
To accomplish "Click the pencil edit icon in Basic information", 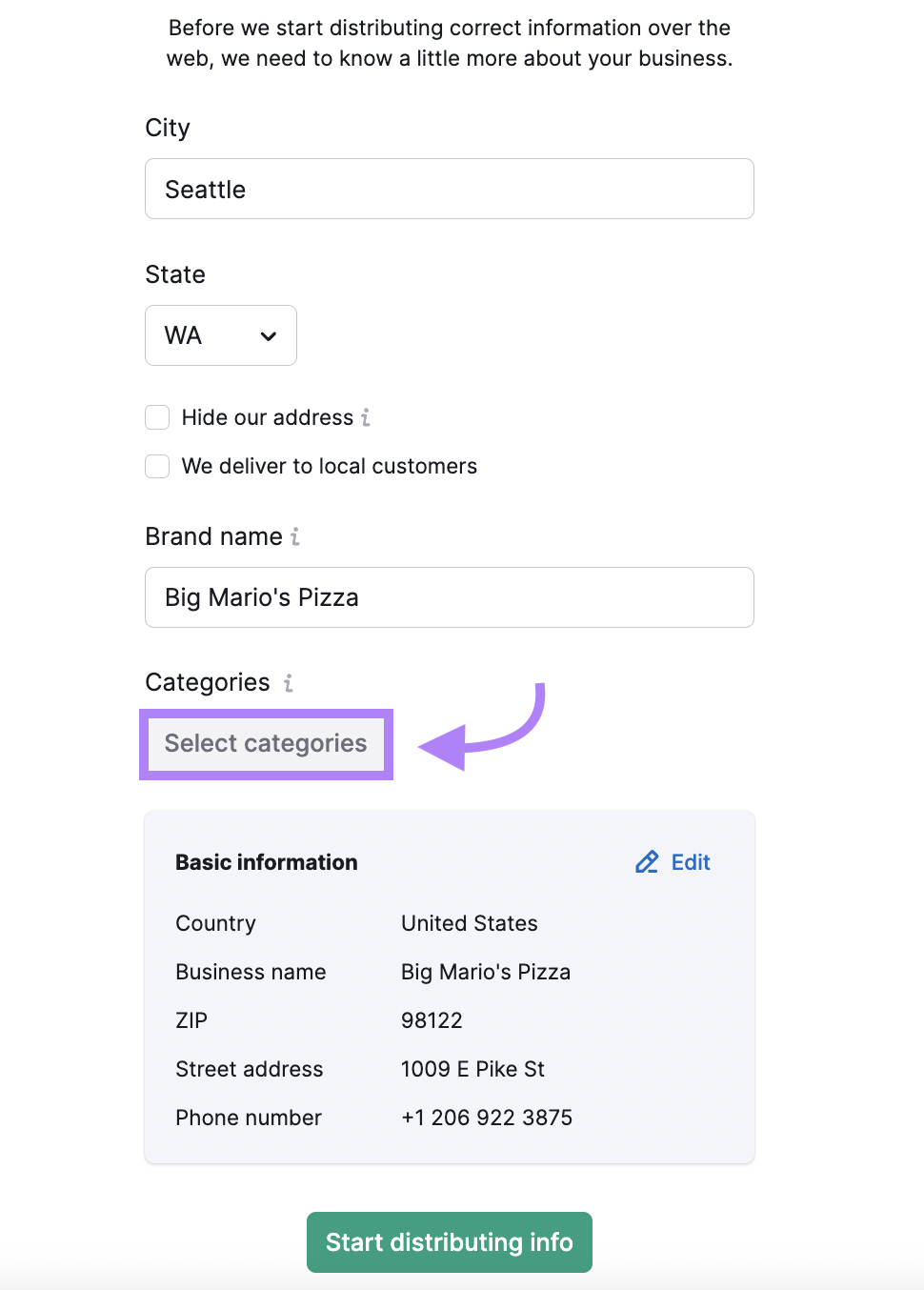I will pos(647,862).
